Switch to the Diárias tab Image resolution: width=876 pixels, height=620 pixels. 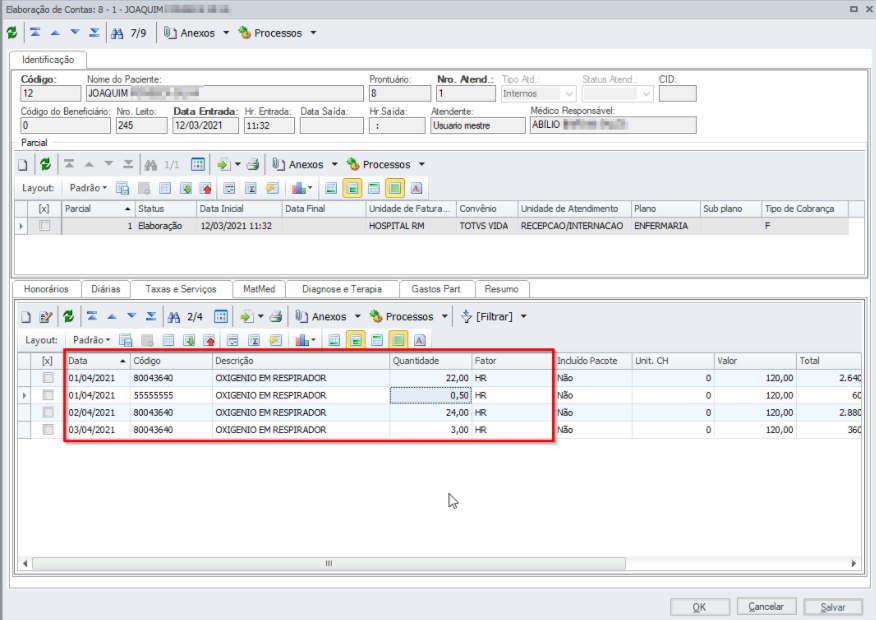[x=106, y=289]
